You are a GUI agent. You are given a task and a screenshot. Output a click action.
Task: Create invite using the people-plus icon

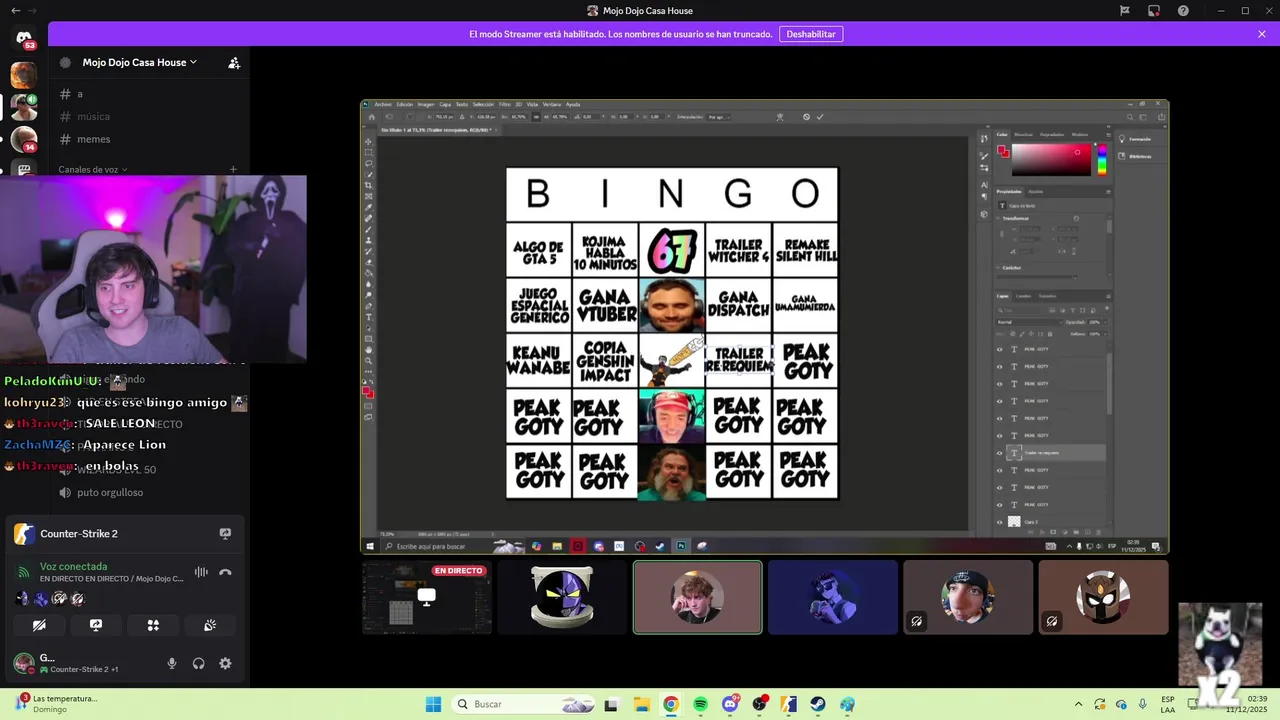(234, 62)
